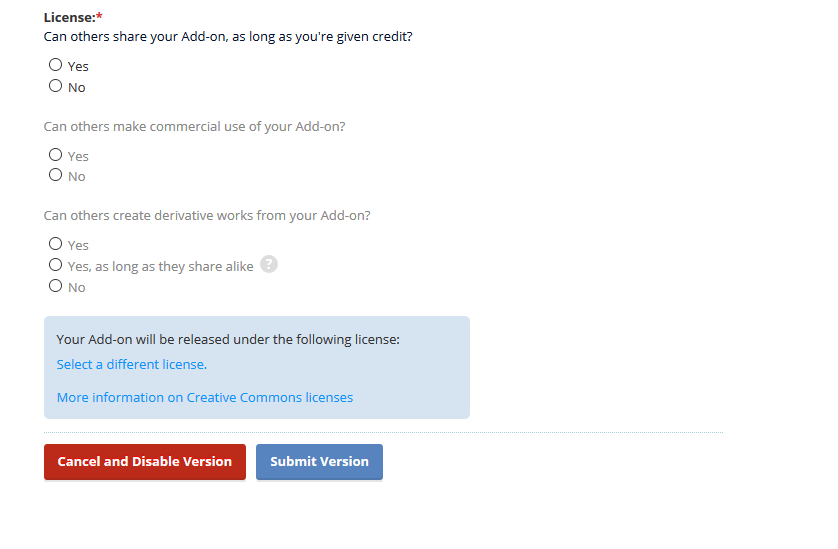The image size is (838, 549).
Task: Click the 'Yes' label text under commercial use
Action: pos(78,157)
